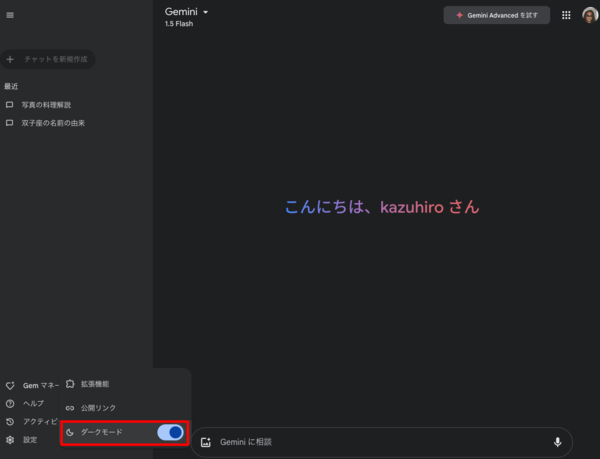Click the plus icon for new chat

tap(10, 59)
